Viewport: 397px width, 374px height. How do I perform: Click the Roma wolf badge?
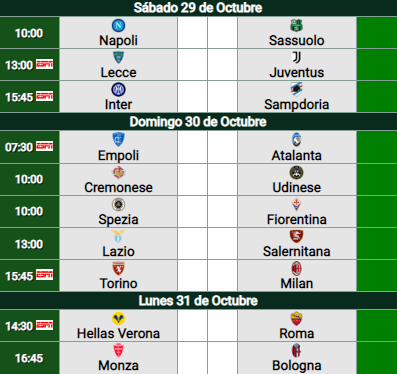(296, 318)
